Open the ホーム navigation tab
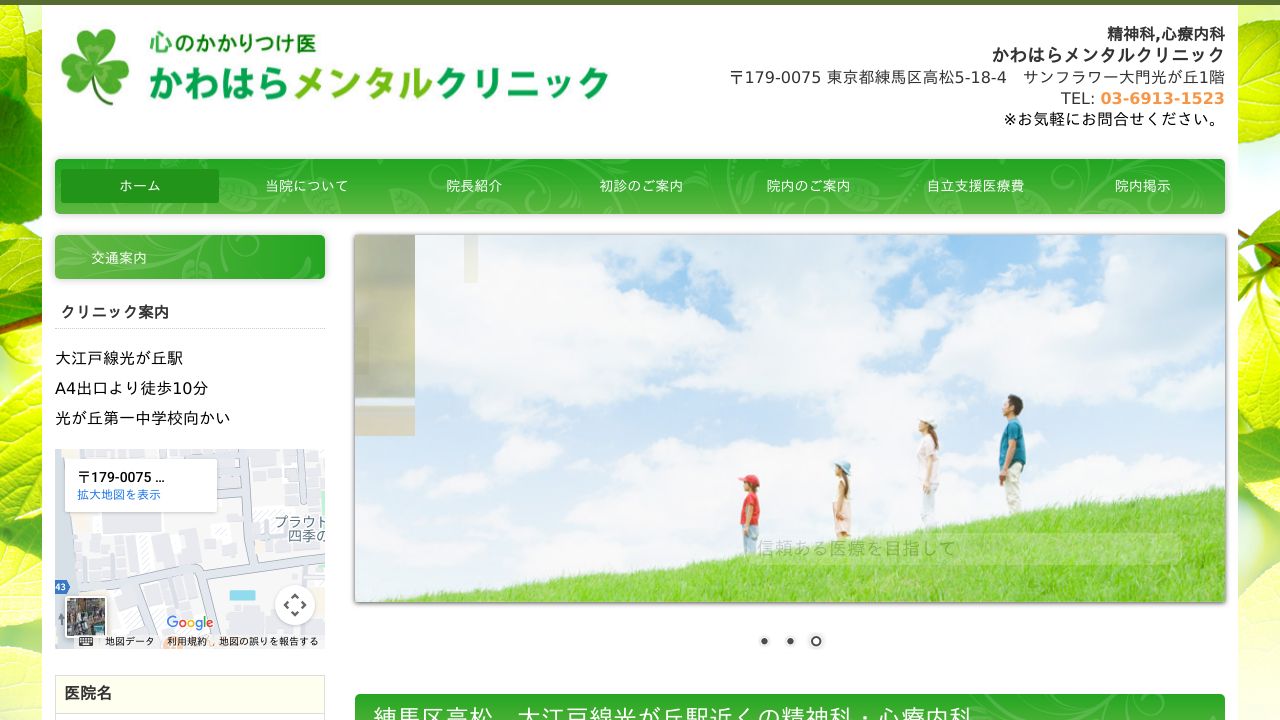Image resolution: width=1280 pixels, height=720 pixels. pyautogui.click(x=140, y=186)
